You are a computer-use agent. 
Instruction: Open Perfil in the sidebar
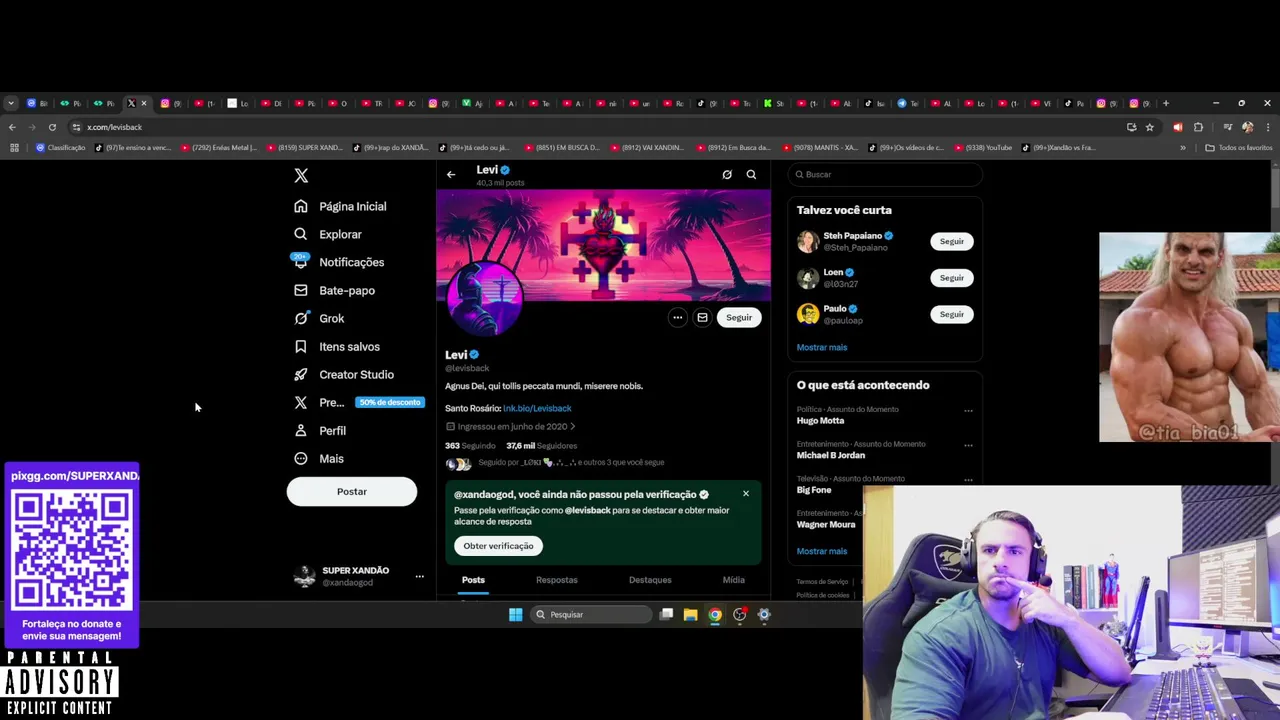[x=320, y=430]
